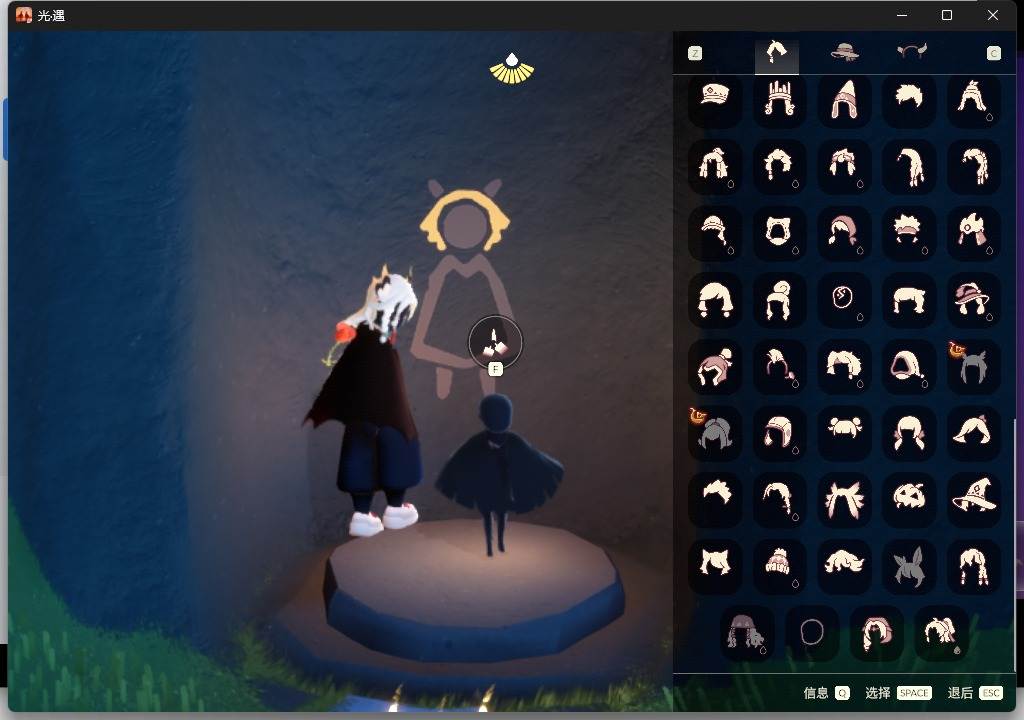Activate the candle interaction prompt icon

click(495, 342)
